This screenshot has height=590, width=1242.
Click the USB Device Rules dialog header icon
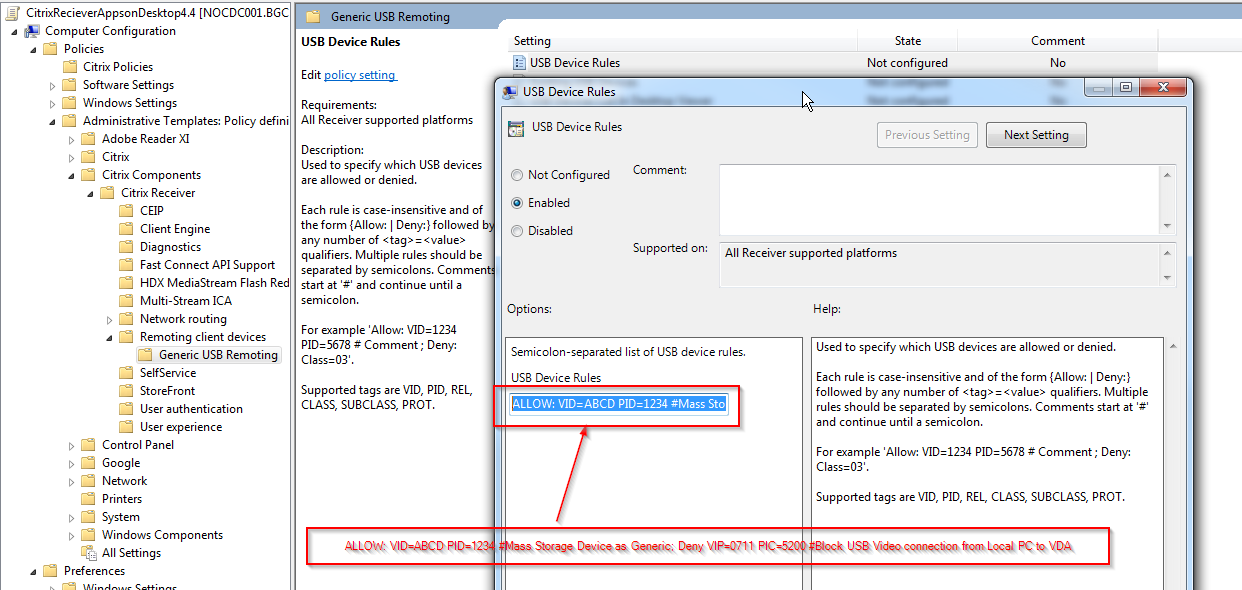tap(516, 128)
